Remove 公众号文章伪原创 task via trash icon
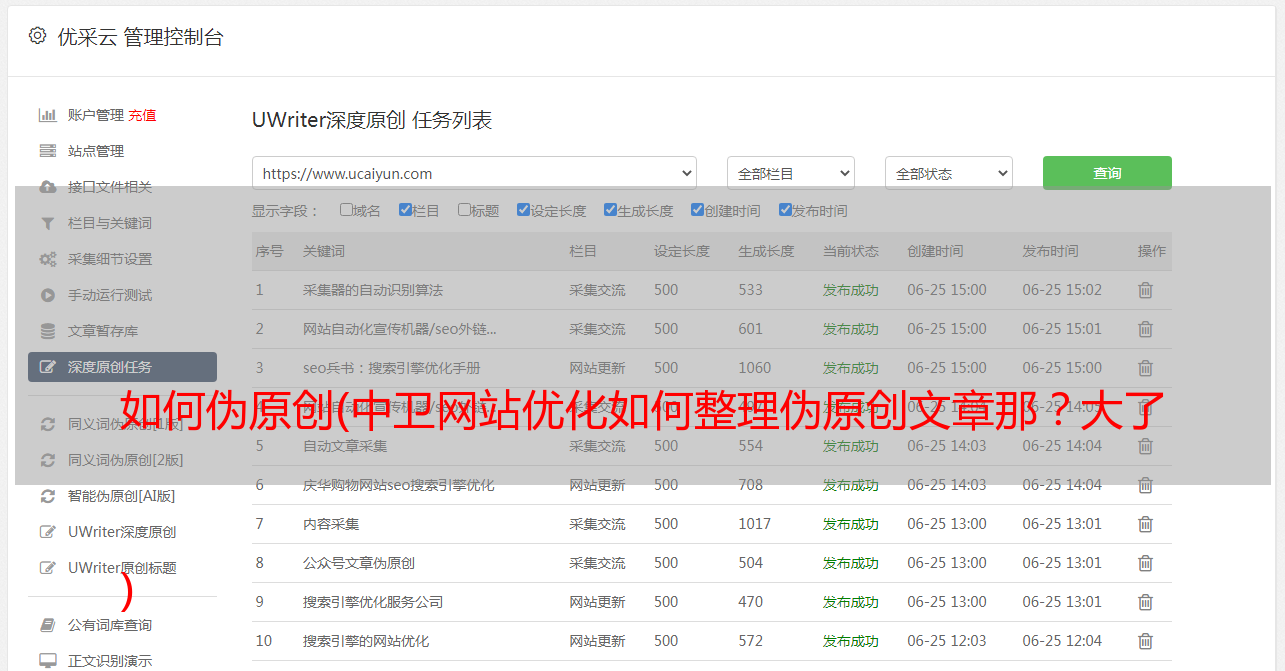This screenshot has width=1285, height=671. (x=1145, y=563)
